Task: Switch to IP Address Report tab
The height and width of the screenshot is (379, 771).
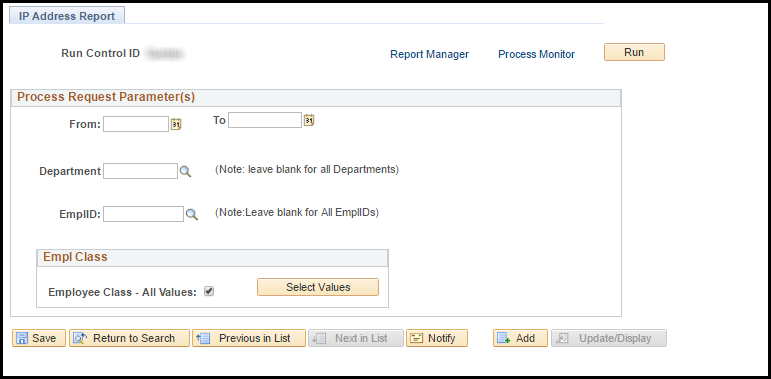Action: (67, 16)
